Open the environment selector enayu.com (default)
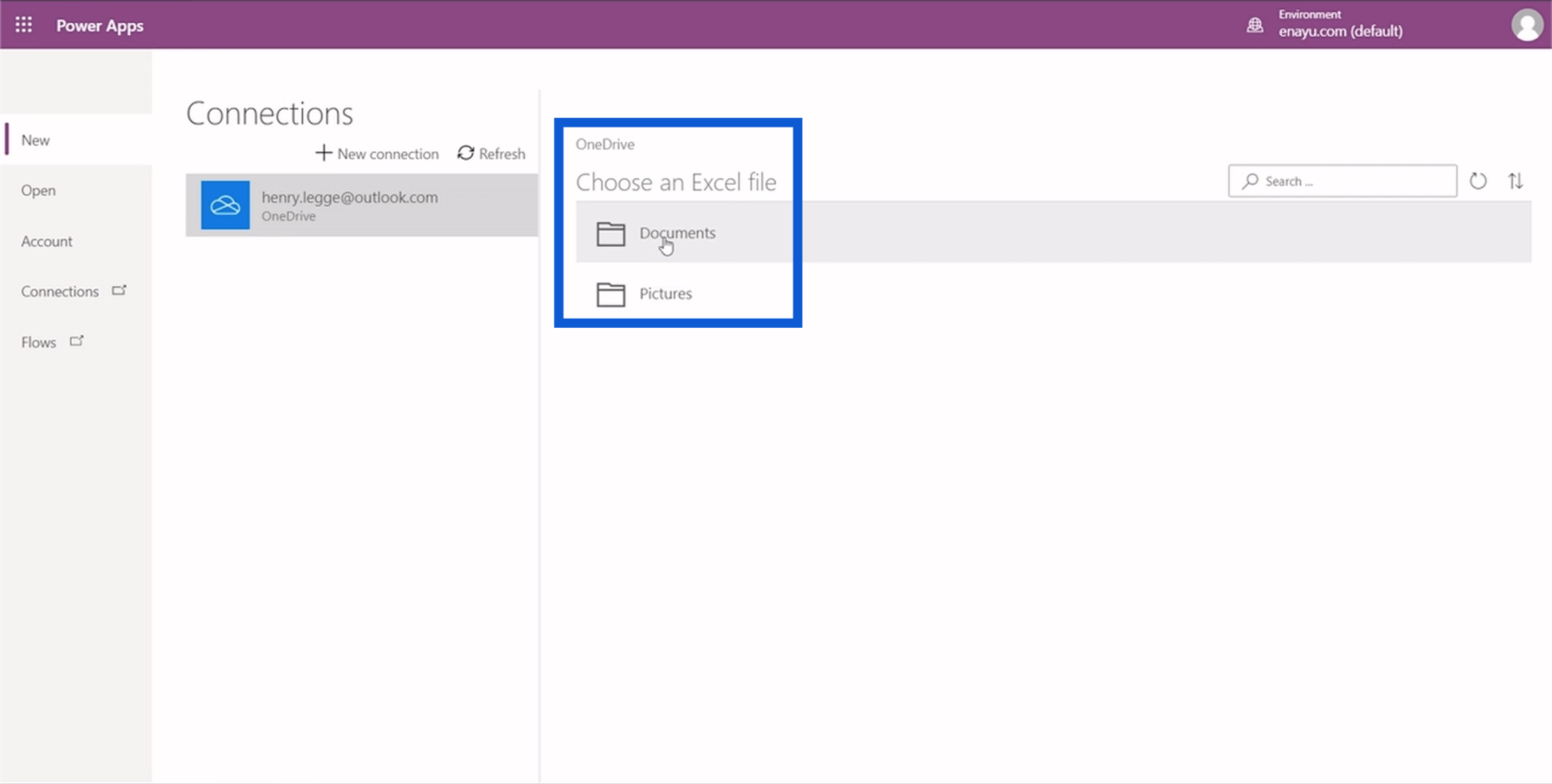Screen dimensions: 1552x784 [1340, 30]
